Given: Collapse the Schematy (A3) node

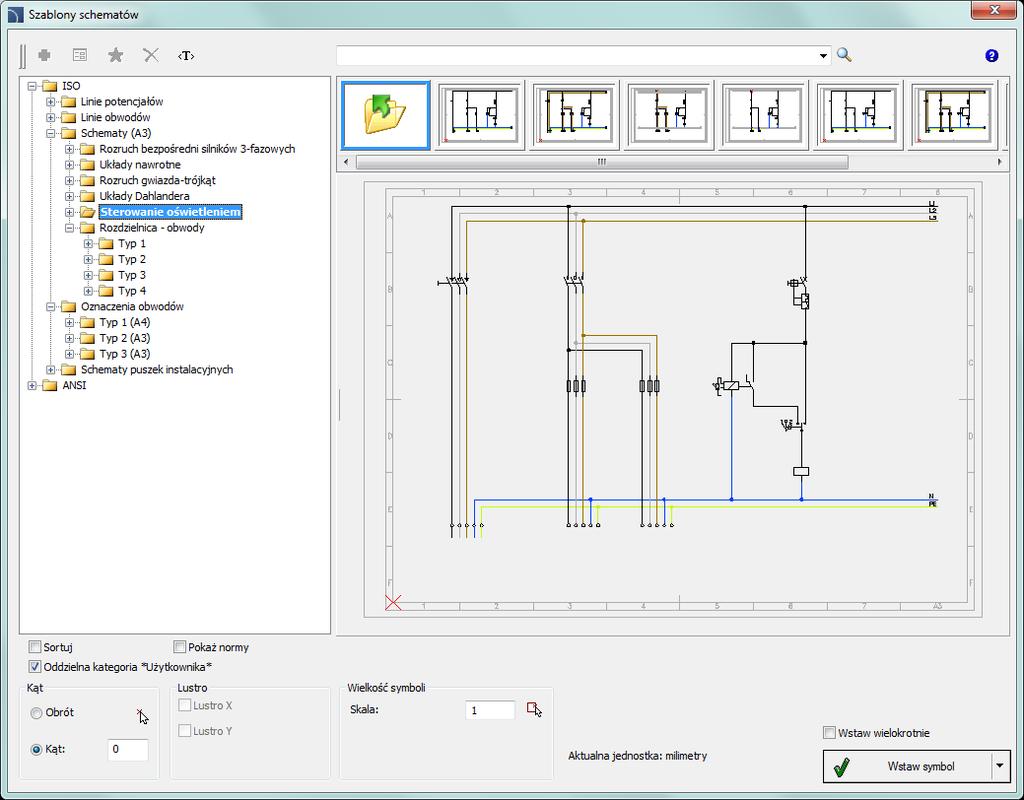Looking at the screenshot, I should click(50, 133).
